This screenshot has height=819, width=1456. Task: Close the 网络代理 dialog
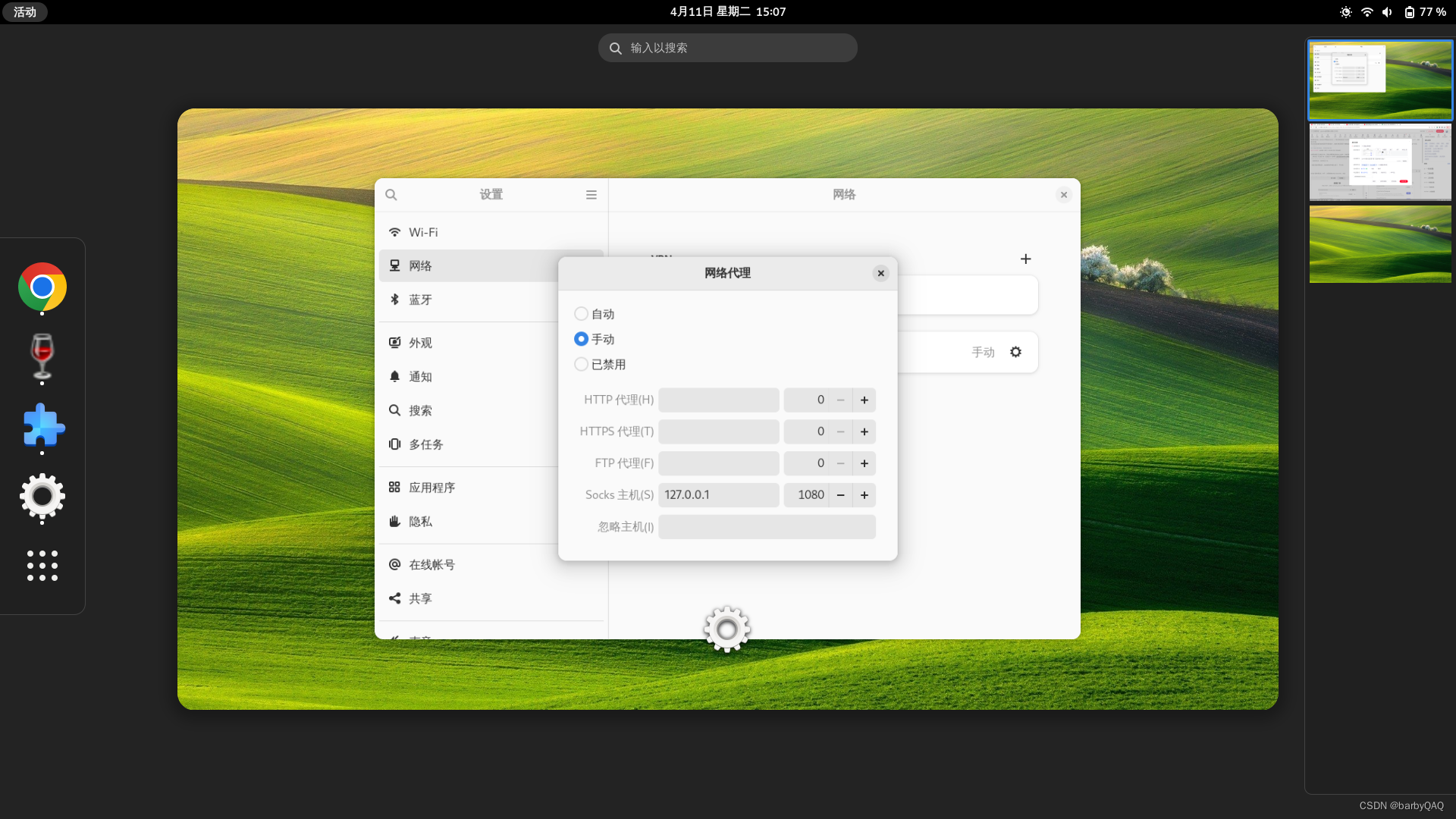tap(880, 273)
